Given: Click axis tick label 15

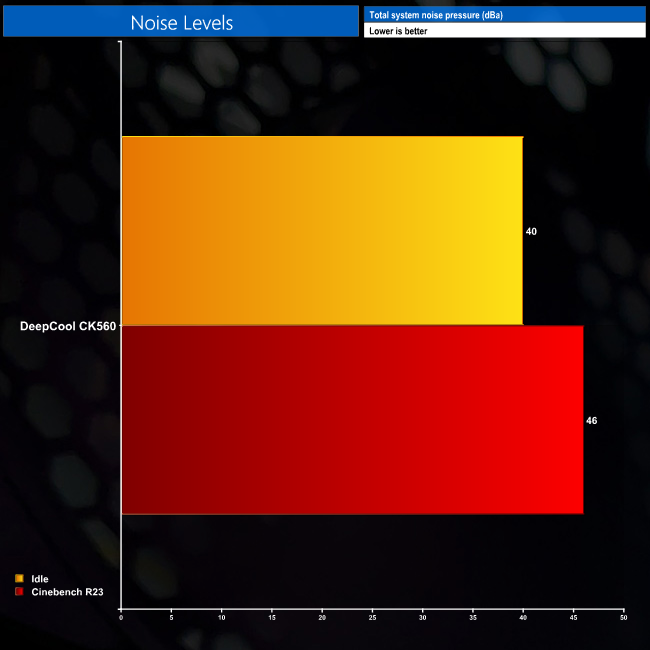Looking at the screenshot, I should click(272, 618).
